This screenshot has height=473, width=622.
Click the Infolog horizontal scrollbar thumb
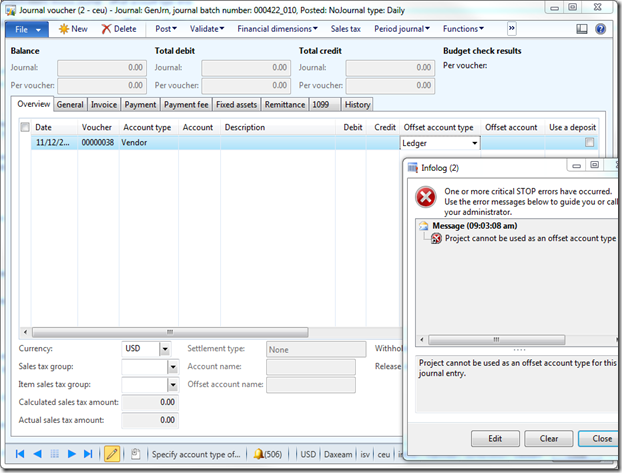click(x=496, y=340)
